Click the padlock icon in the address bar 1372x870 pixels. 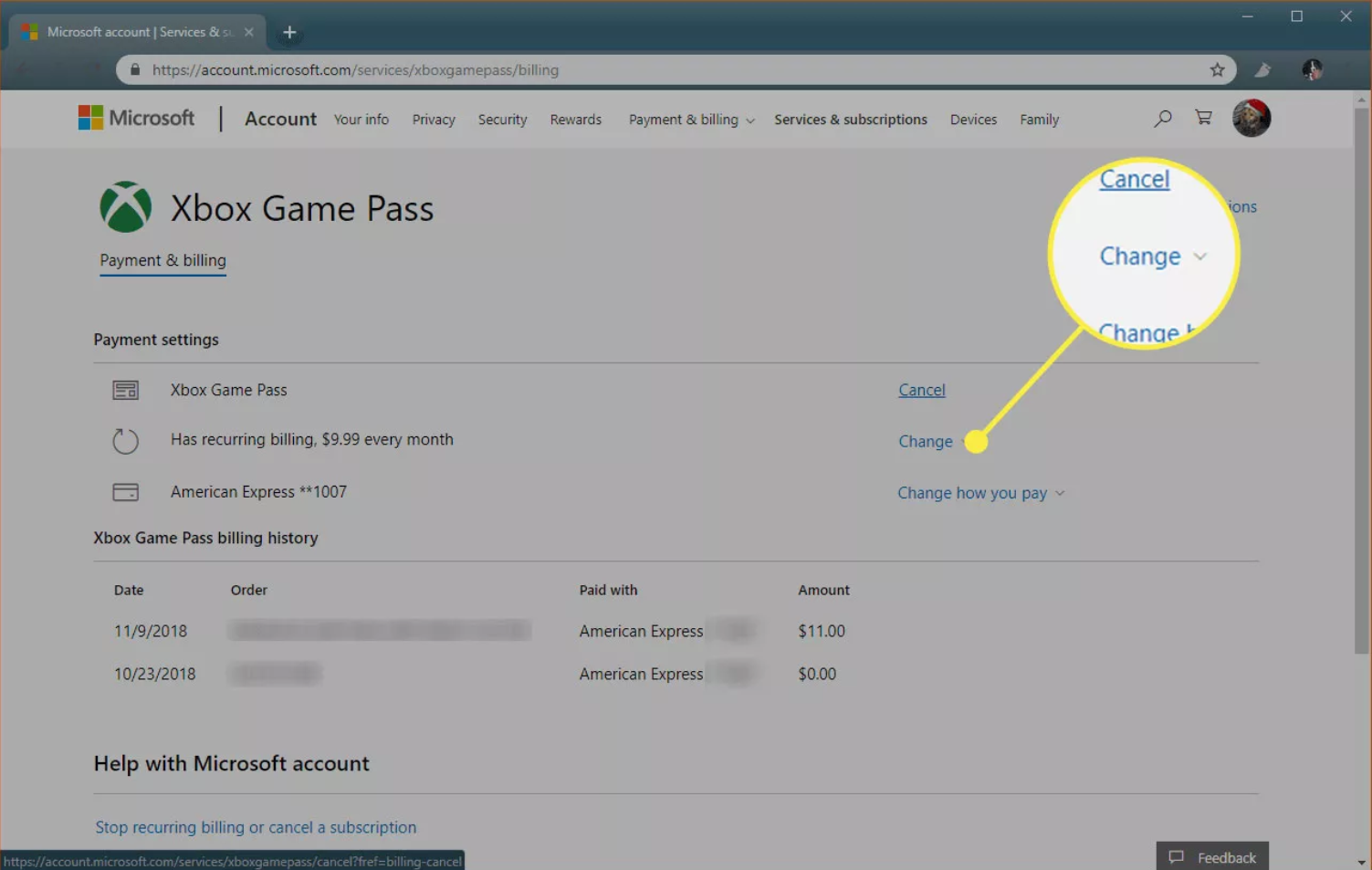click(135, 70)
